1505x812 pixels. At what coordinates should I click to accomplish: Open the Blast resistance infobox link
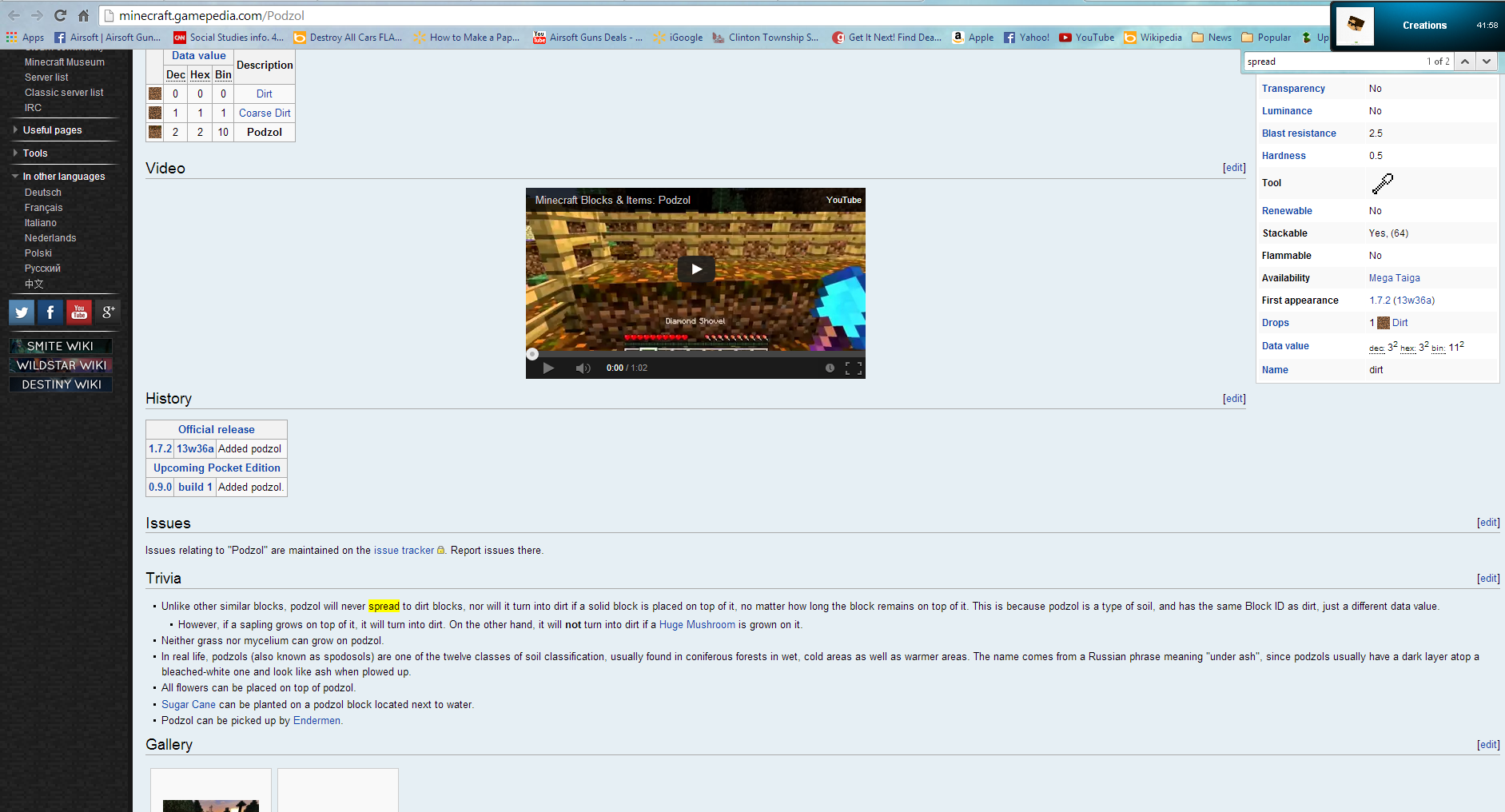(x=1299, y=133)
